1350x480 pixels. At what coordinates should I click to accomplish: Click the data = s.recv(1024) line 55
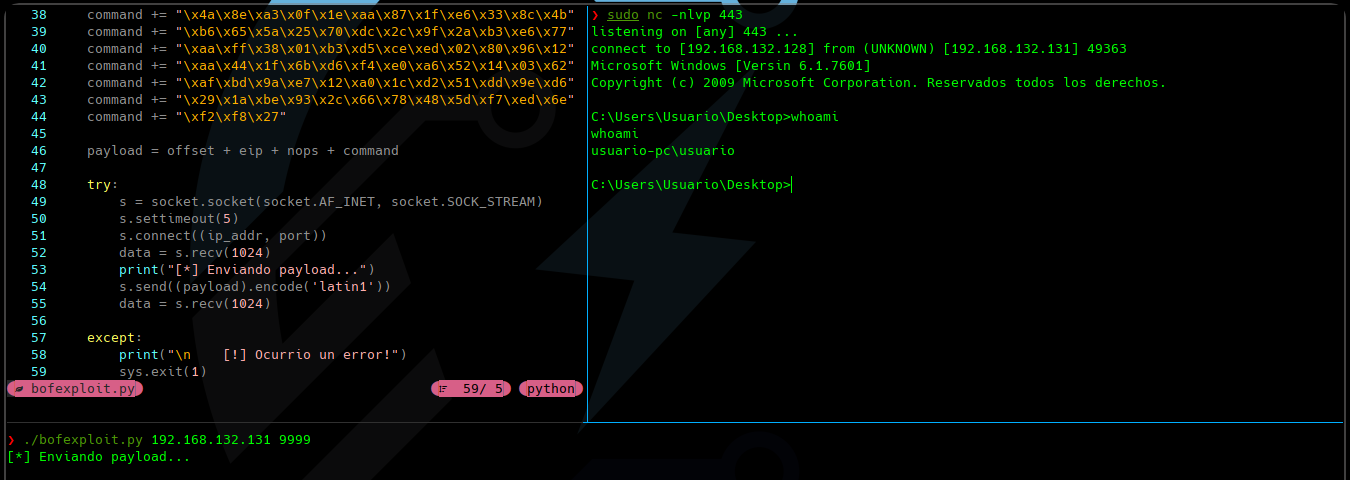(x=195, y=304)
